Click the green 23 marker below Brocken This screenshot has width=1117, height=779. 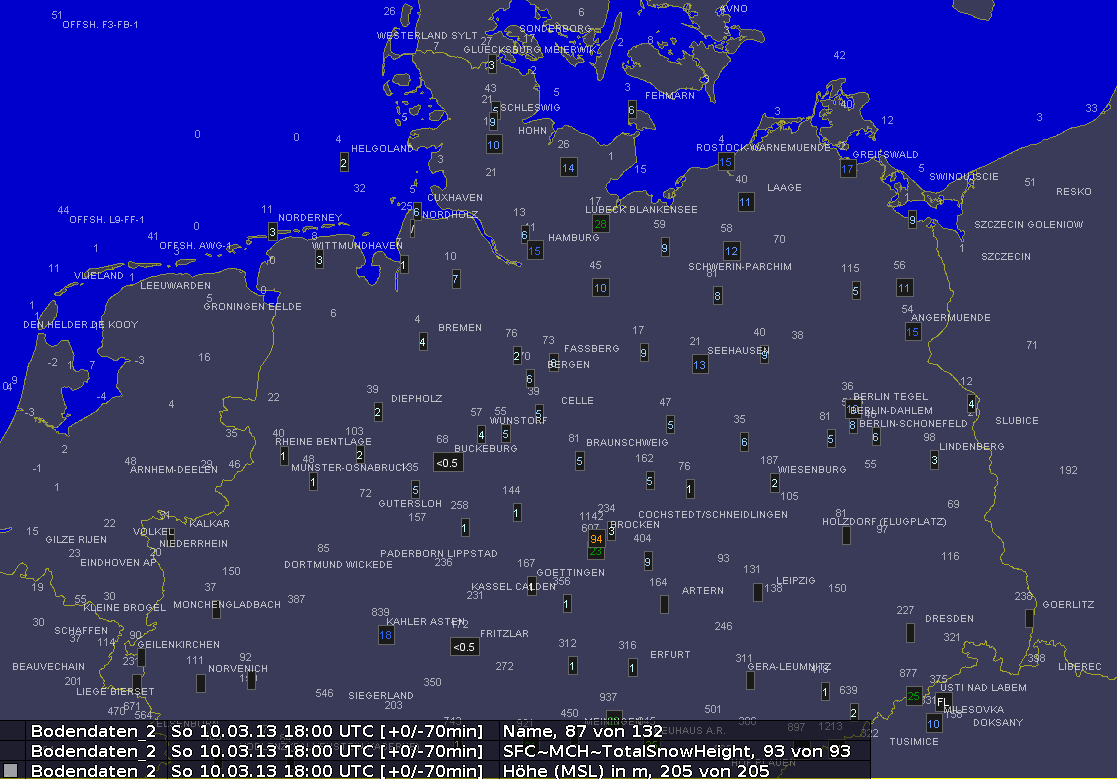pyautogui.click(x=596, y=552)
